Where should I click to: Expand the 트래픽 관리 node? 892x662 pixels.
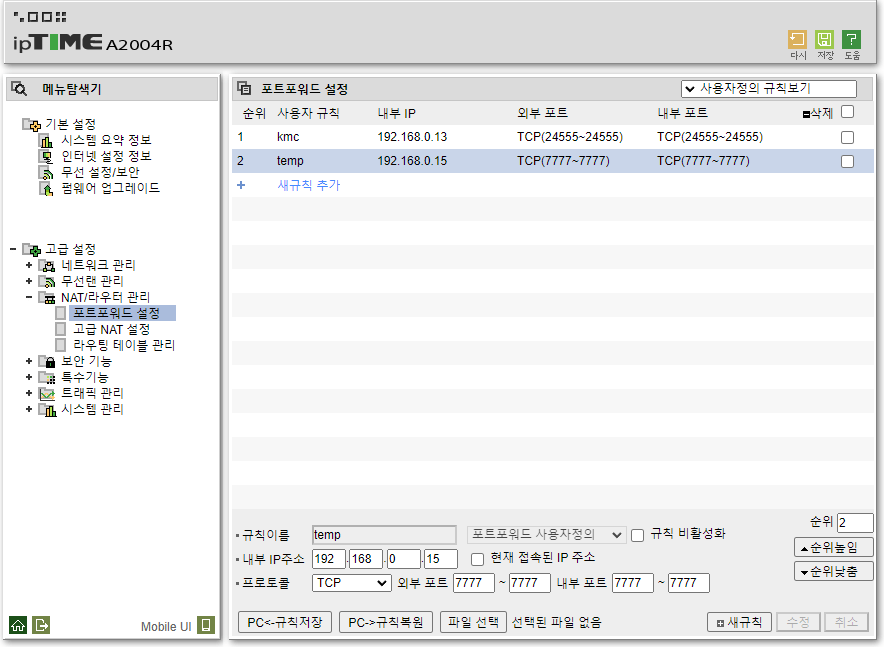pos(29,393)
